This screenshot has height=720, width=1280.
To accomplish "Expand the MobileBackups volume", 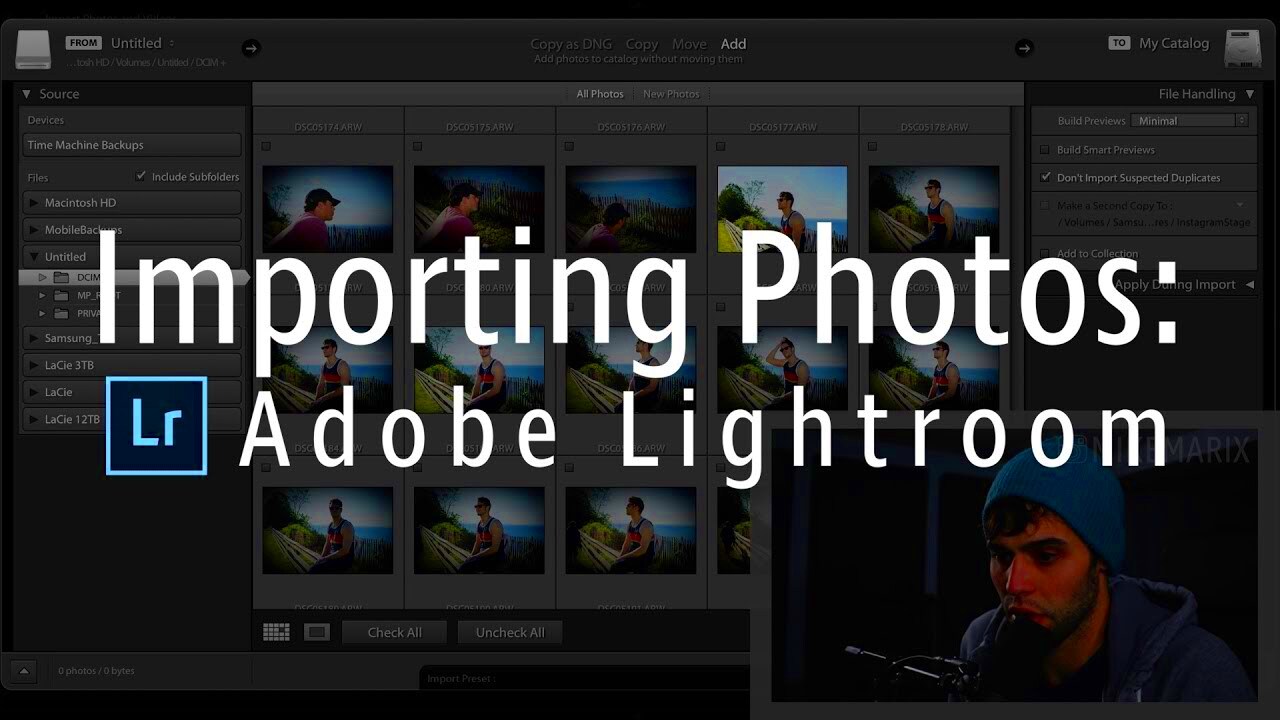I will tap(34, 230).
